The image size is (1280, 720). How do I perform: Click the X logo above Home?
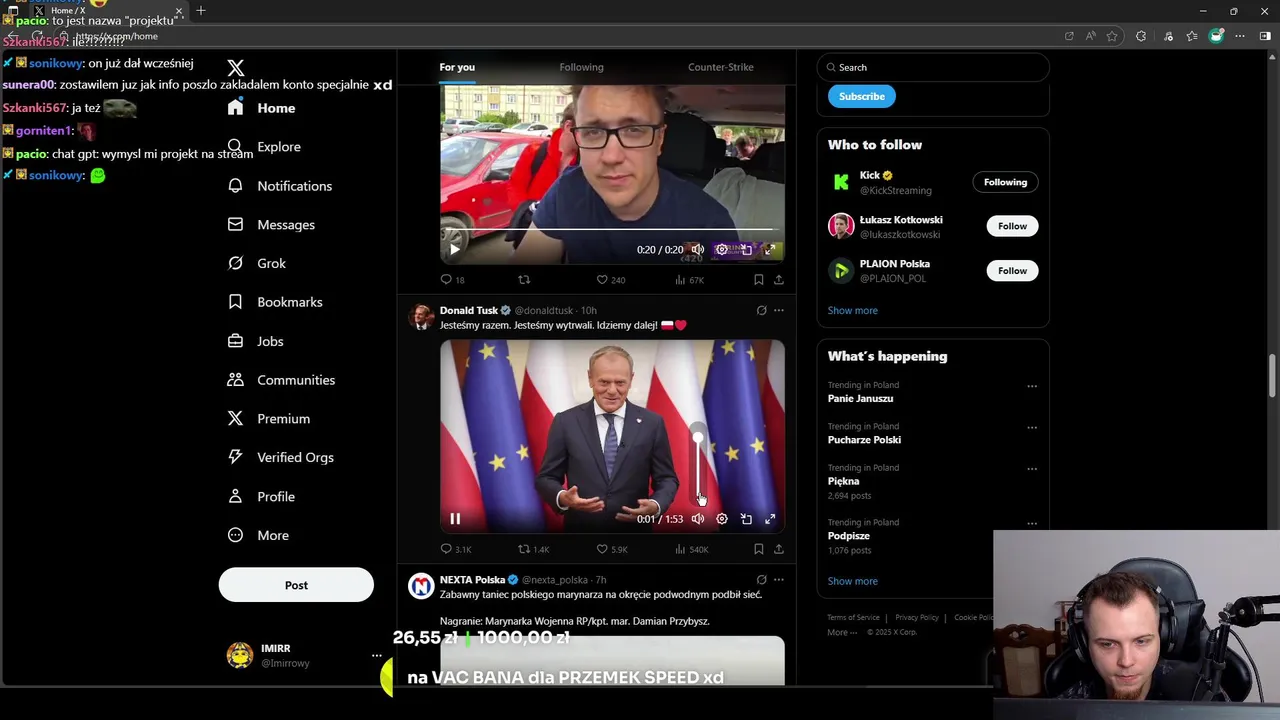[235, 68]
